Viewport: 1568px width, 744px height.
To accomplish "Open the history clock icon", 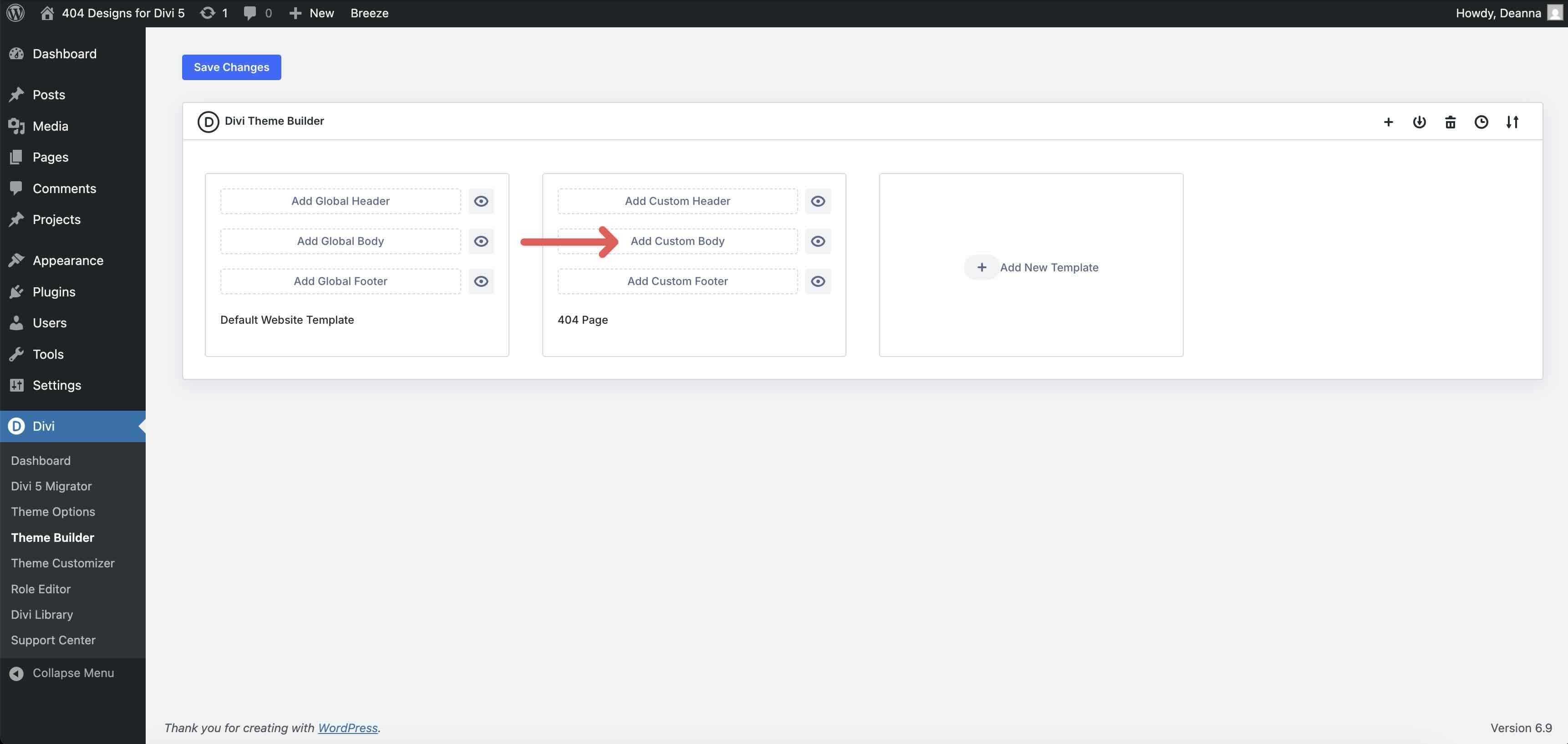I will (x=1481, y=122).
